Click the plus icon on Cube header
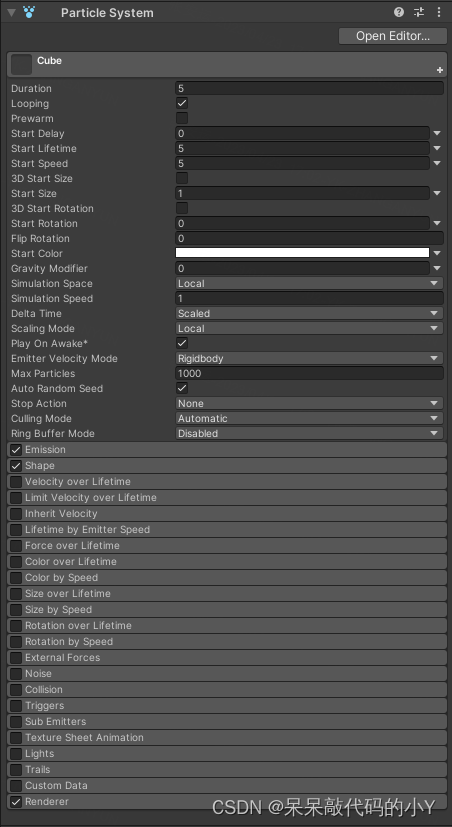Screen dimensions: 452x827 coord(439,70)
